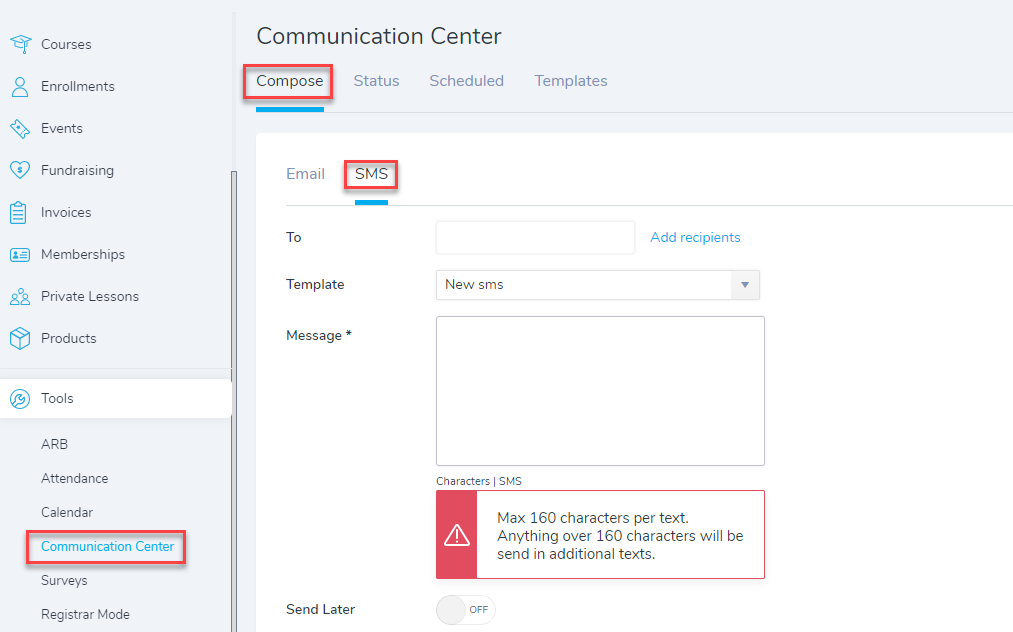Open Memberships in the sidebar

[83, 255]
